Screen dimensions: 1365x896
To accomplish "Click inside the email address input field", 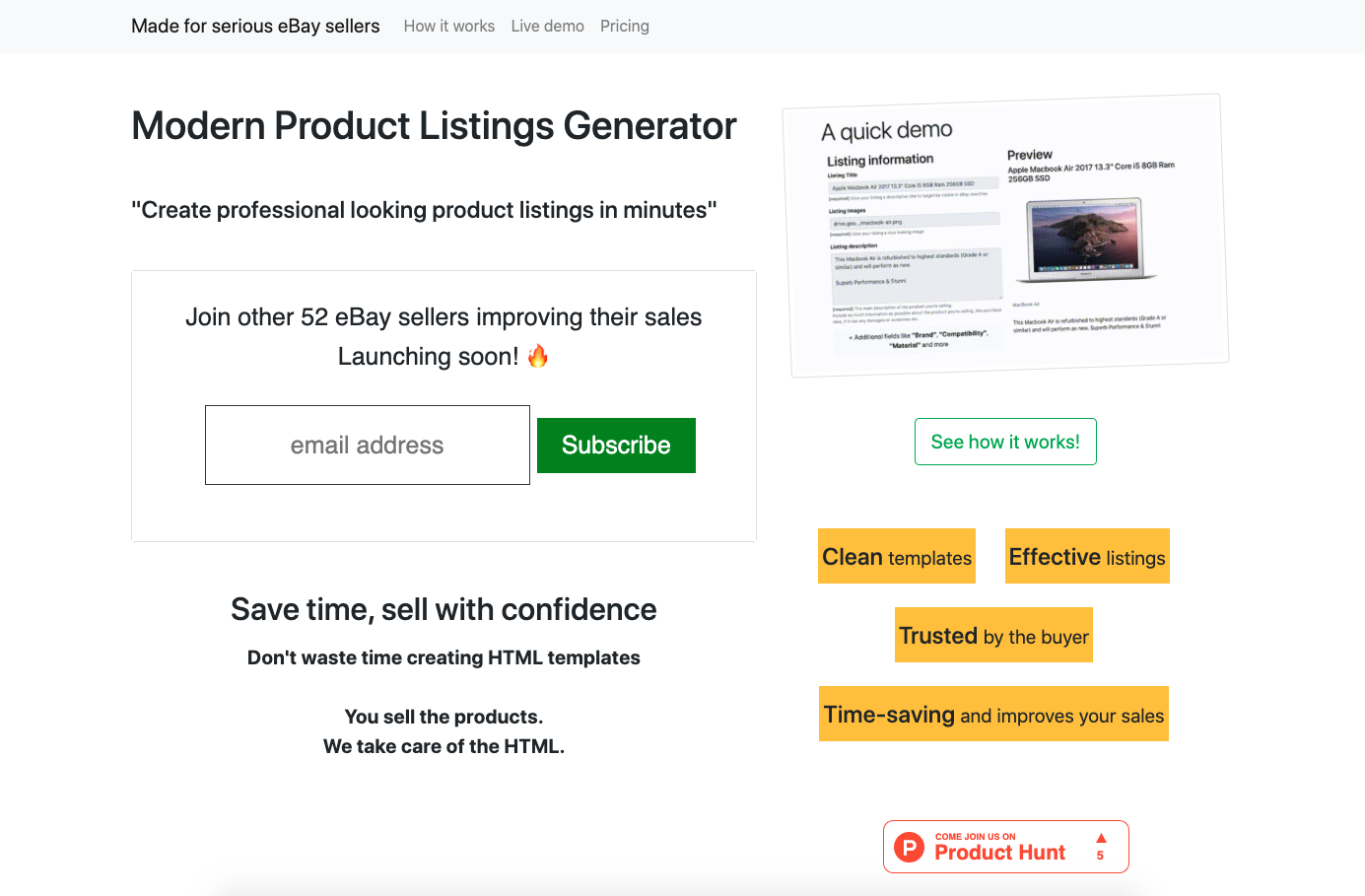I will pyautogui.click(x=367, y=445).
